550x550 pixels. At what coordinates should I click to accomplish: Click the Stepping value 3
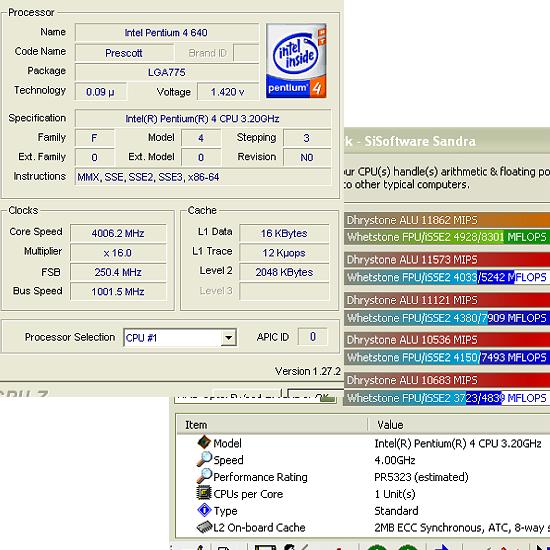click(307, 138)
